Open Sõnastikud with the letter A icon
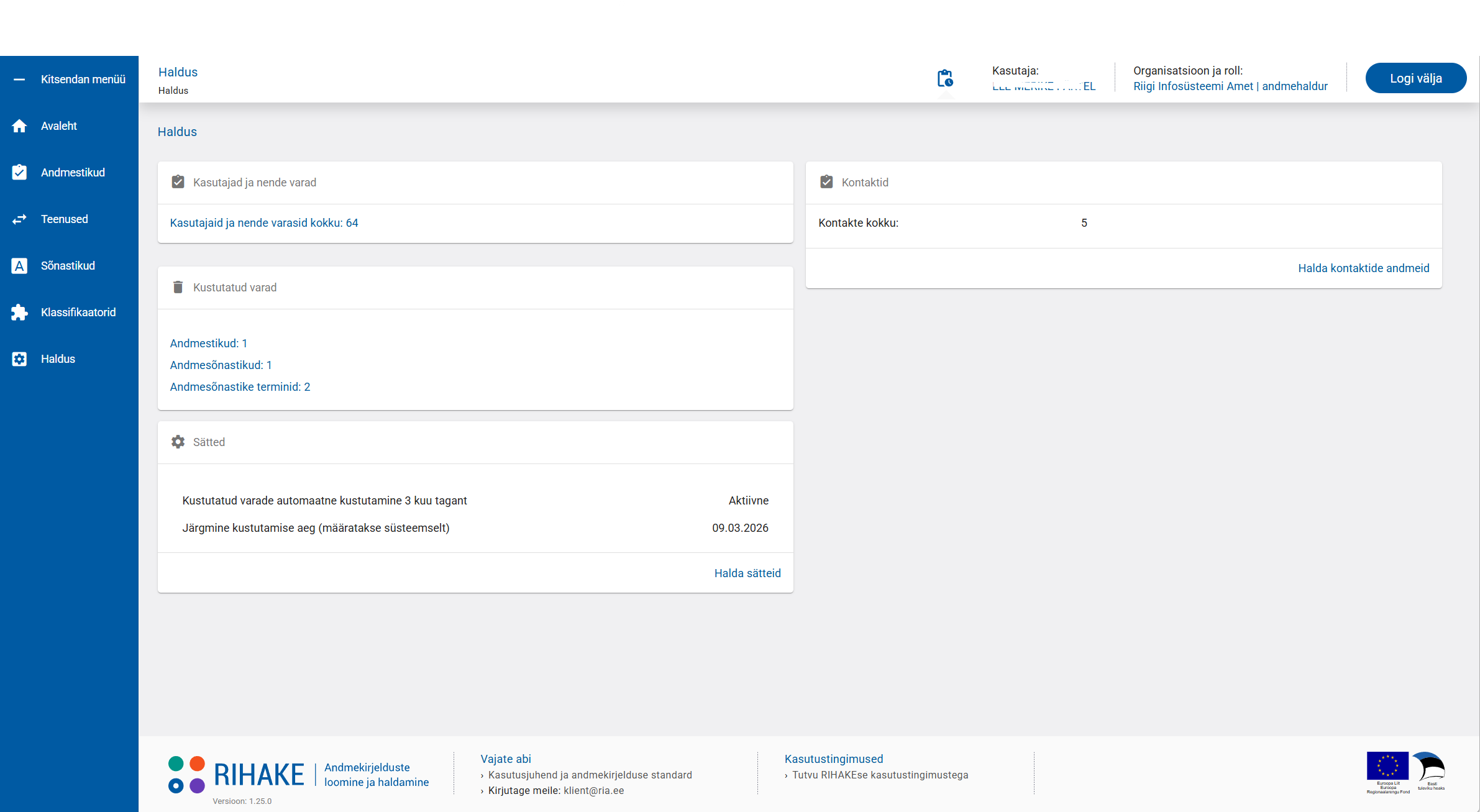 (x=19, y=266)
